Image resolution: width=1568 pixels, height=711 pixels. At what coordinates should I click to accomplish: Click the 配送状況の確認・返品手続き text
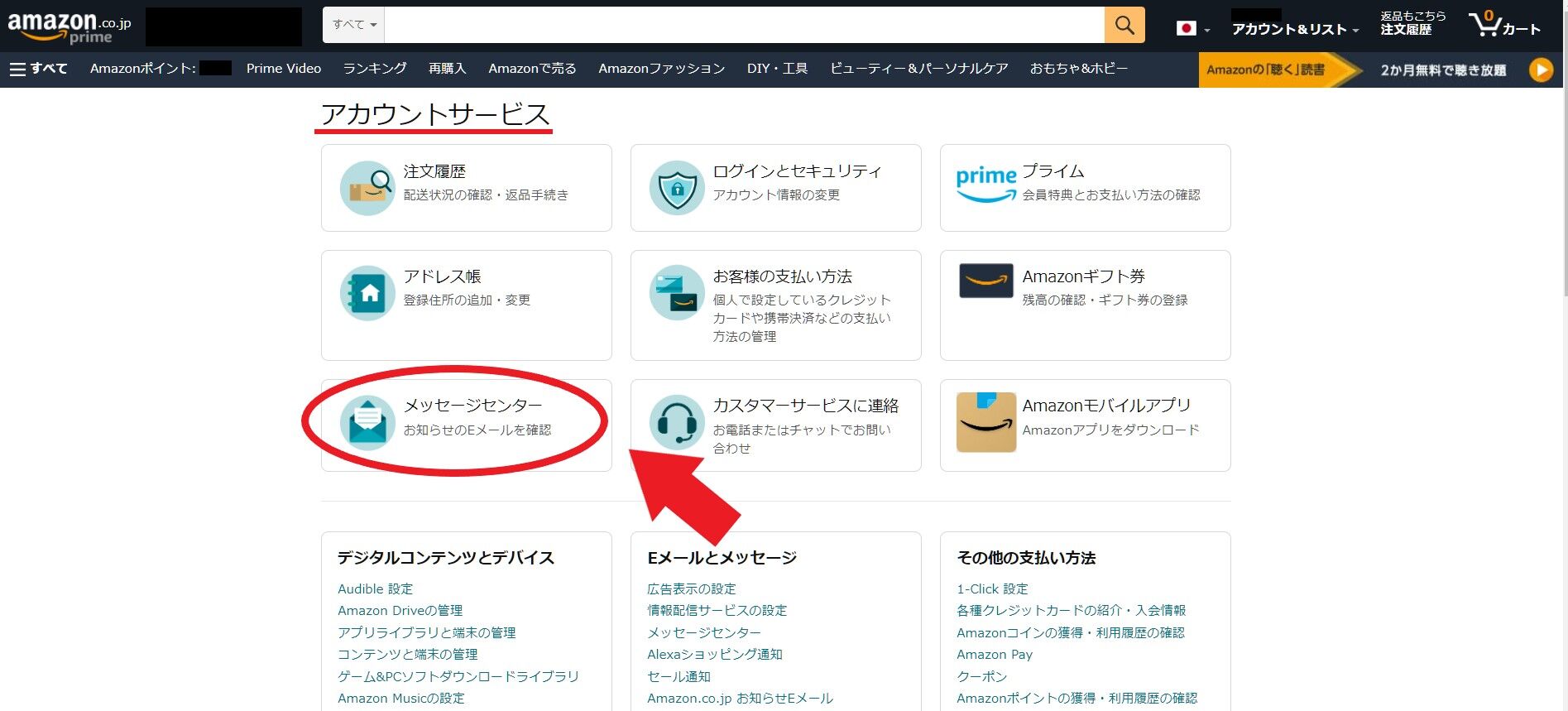pos(486,195)
